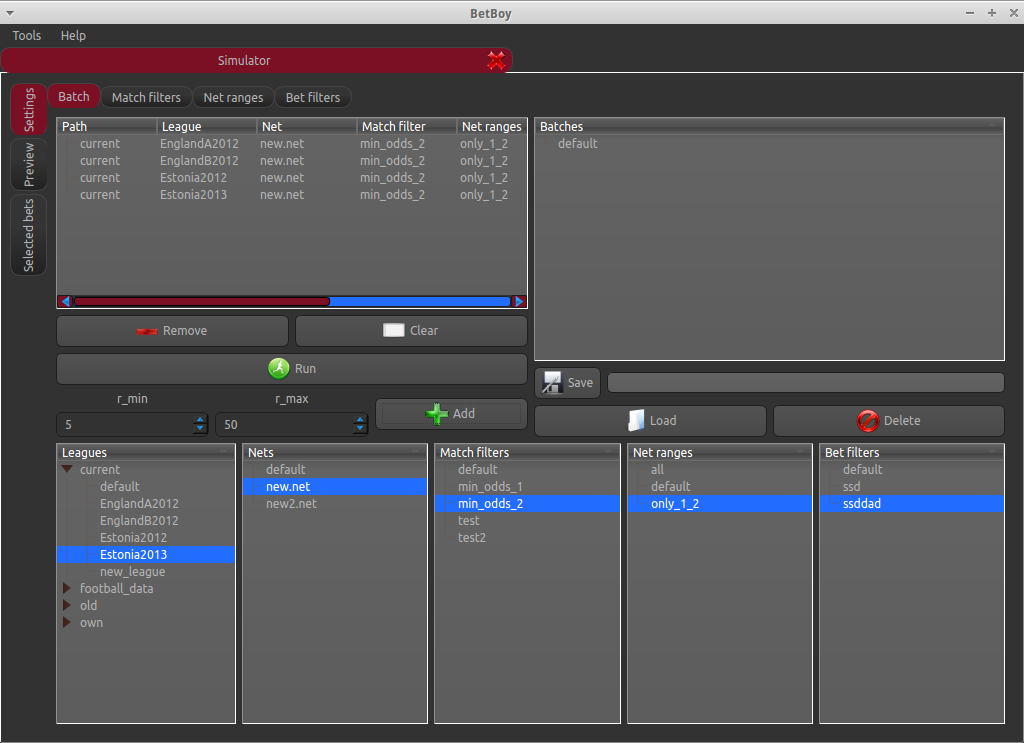Open the Tools menu
The width and height of the screenshot is (1024, 743).
[27, 35]
